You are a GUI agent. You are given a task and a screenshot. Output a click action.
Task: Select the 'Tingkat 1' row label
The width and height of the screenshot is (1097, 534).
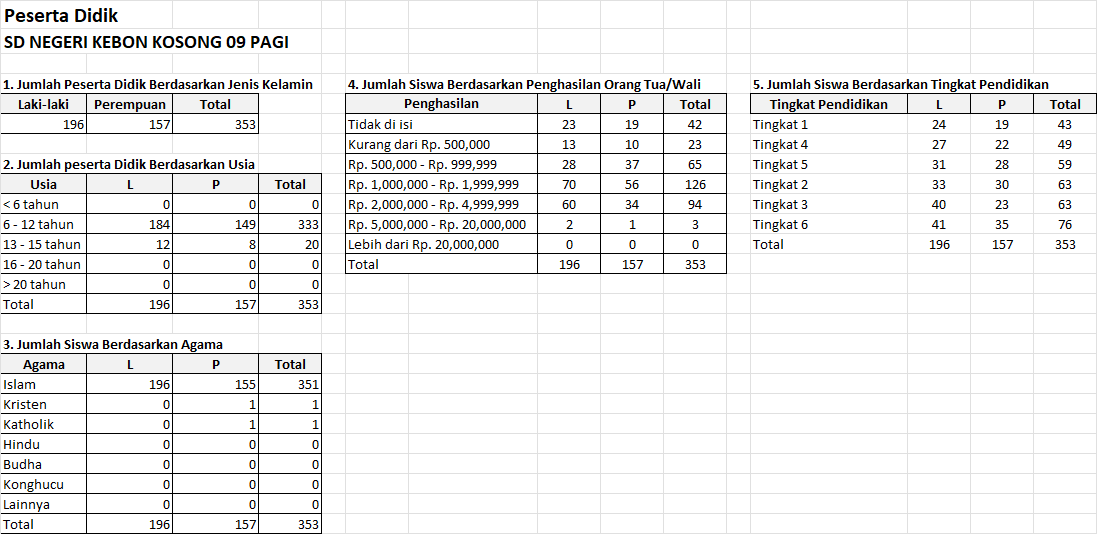tap(829, 125)
